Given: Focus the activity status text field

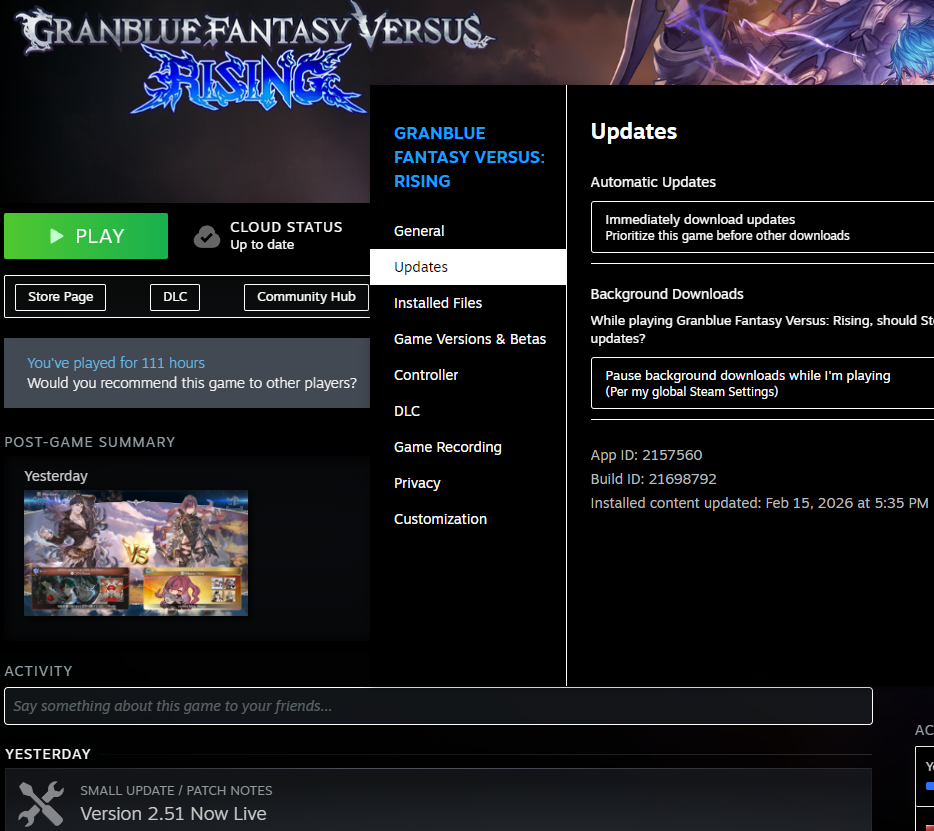Looking at the screenshot, I should (438, 706).
